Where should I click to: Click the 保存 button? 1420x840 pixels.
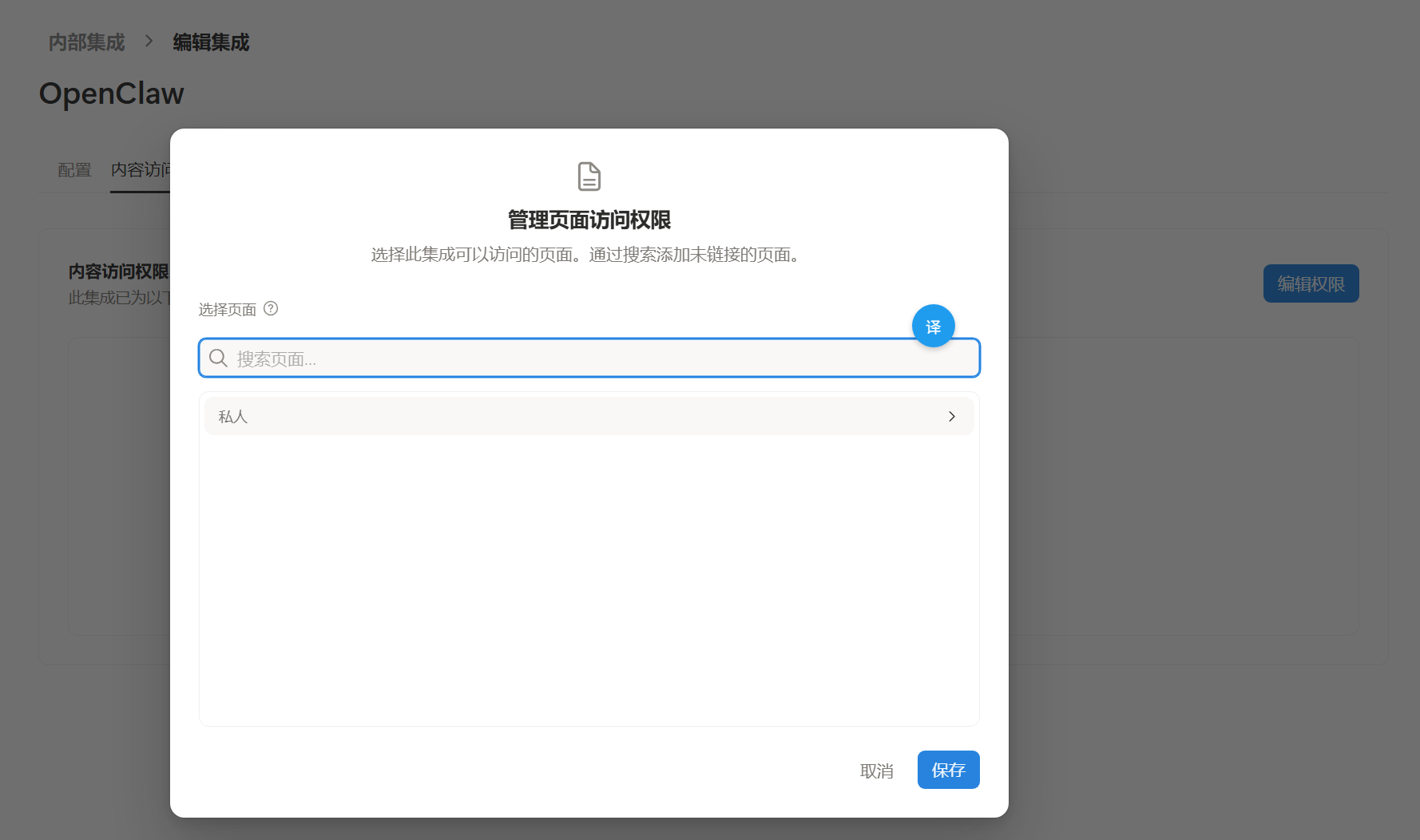pyautogui.click(x=948, y=770)
